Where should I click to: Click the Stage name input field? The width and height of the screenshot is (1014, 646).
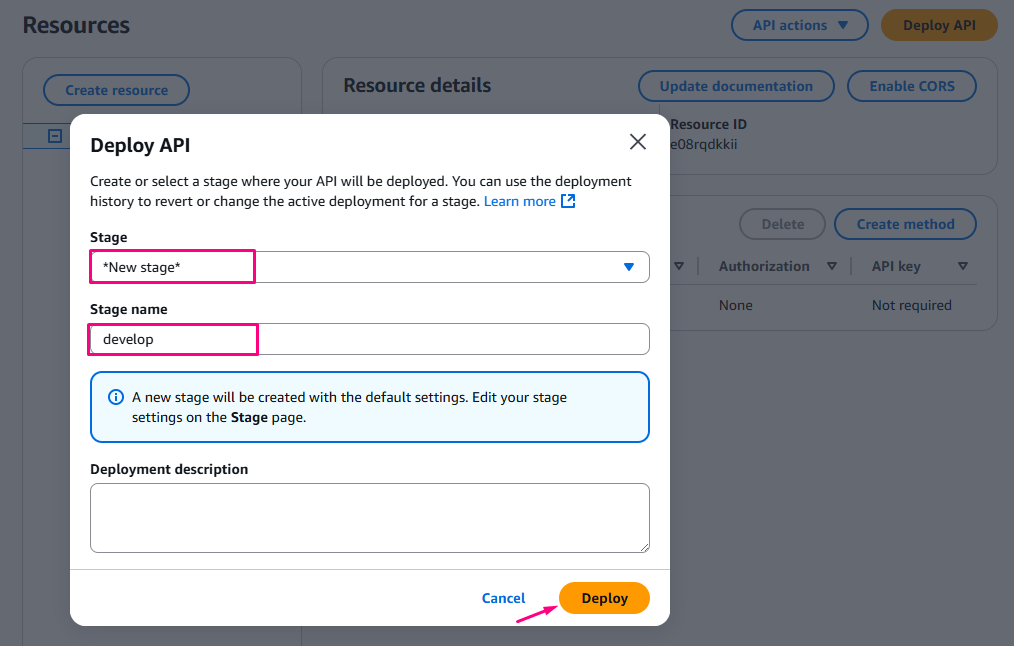pos(369,339)
